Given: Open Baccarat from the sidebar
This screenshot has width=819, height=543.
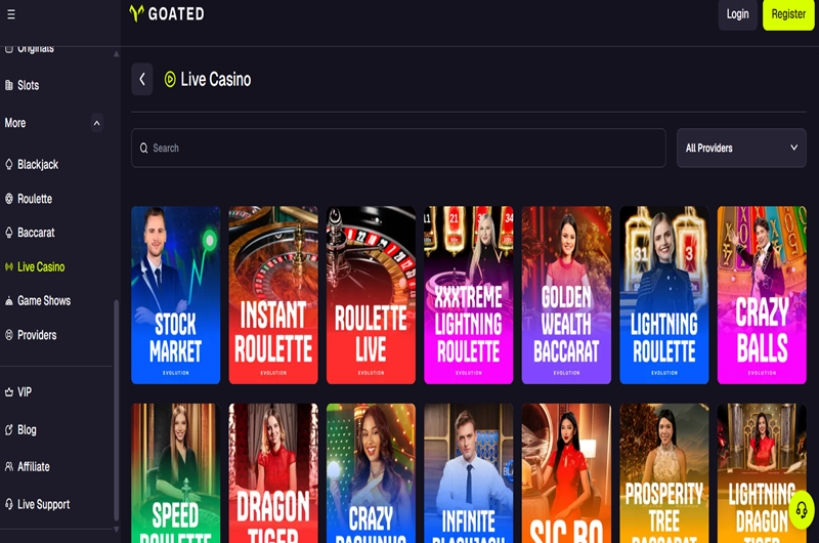Looking at the screenshot, I should point(30,233).
